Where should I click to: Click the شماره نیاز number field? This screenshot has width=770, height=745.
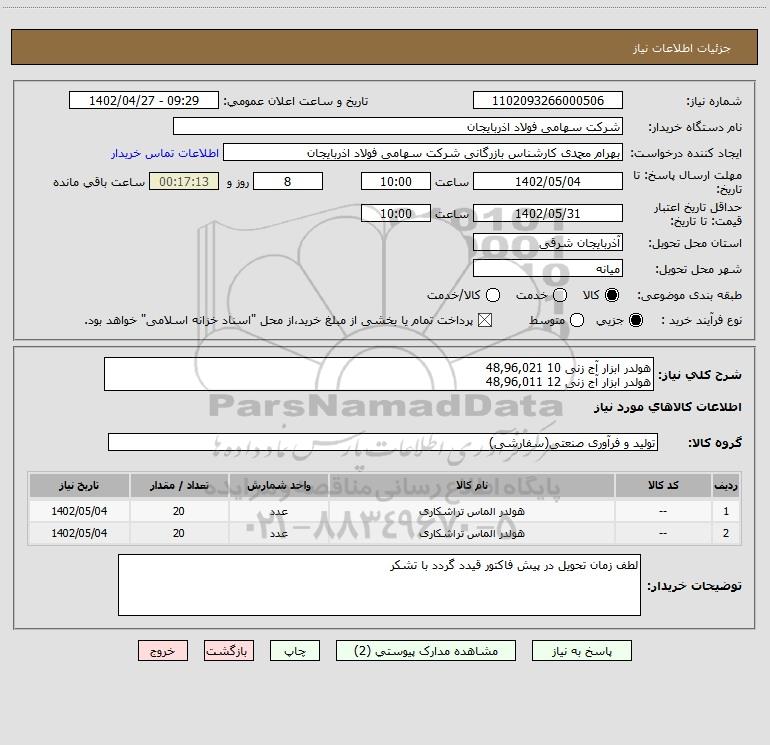[548, 101]
